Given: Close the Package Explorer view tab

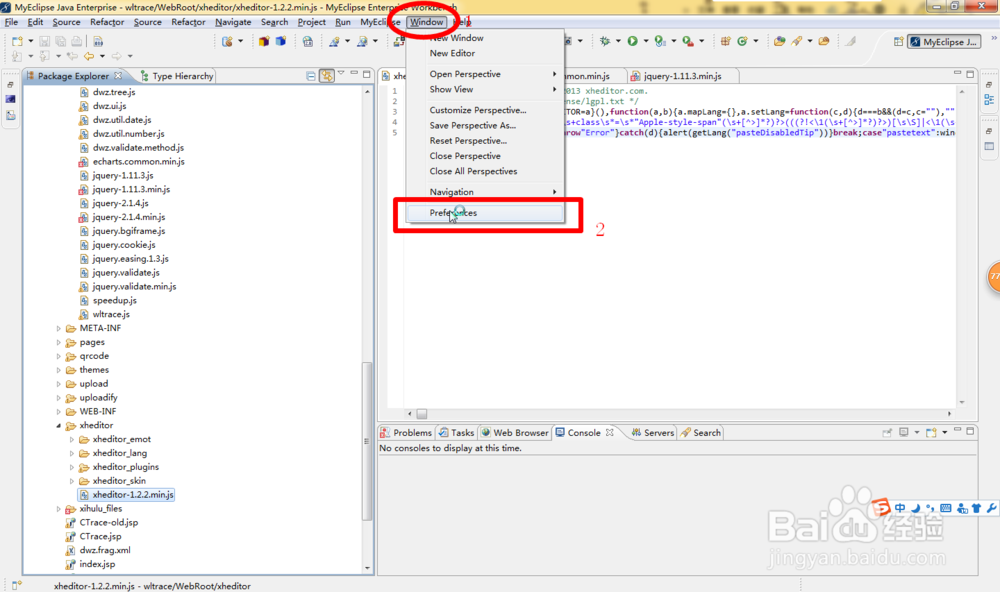Looking at the screenshot, I should pos(118,75).
